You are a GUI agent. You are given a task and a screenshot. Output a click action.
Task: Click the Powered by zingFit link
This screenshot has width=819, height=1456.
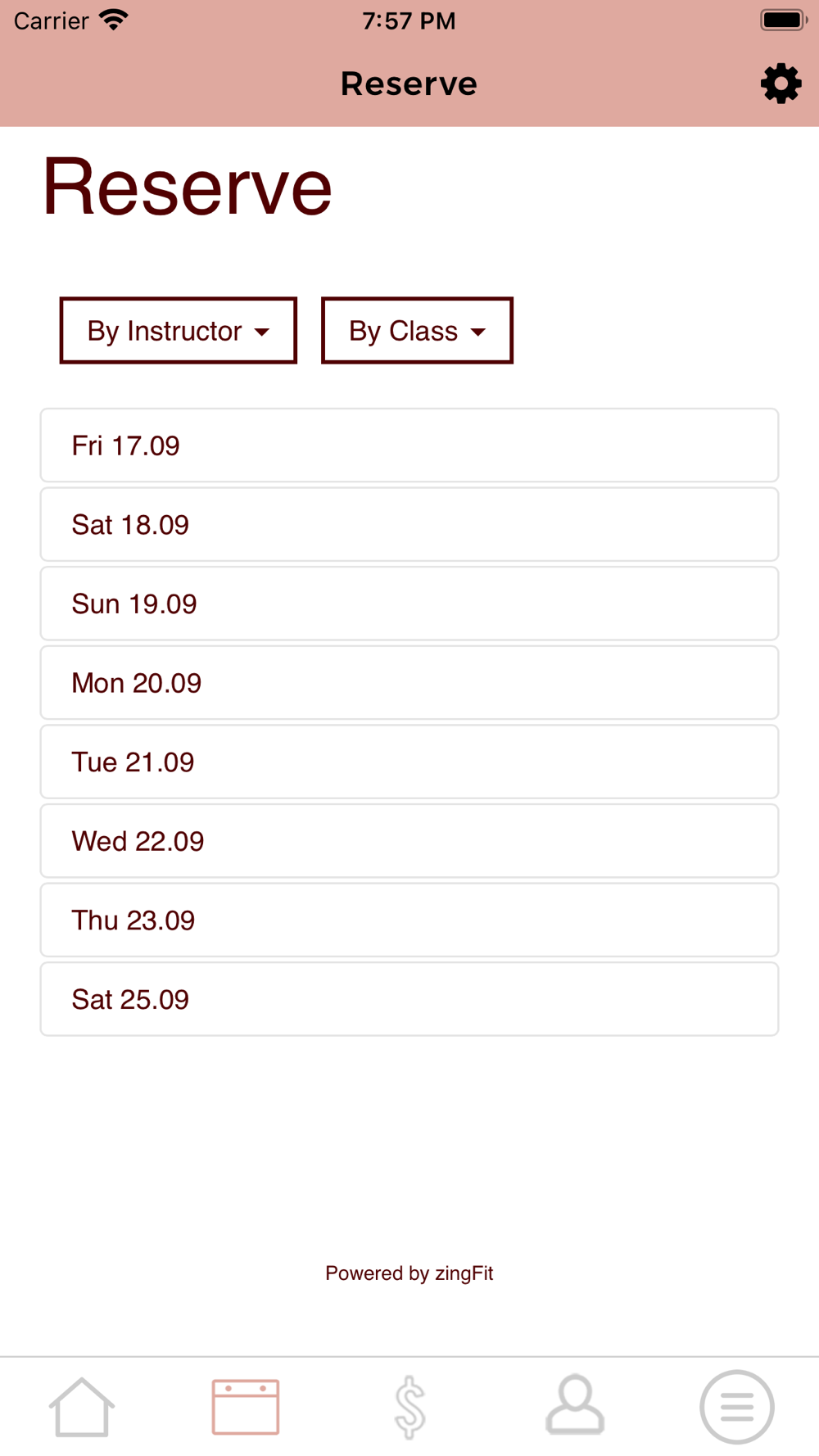click(409, 1273)
